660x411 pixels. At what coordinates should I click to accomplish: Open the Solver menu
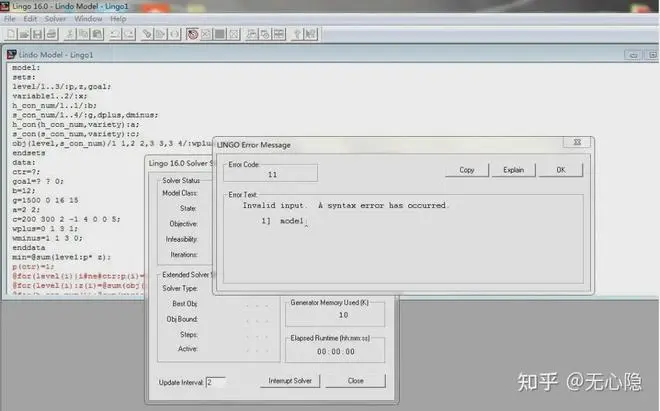56,18
